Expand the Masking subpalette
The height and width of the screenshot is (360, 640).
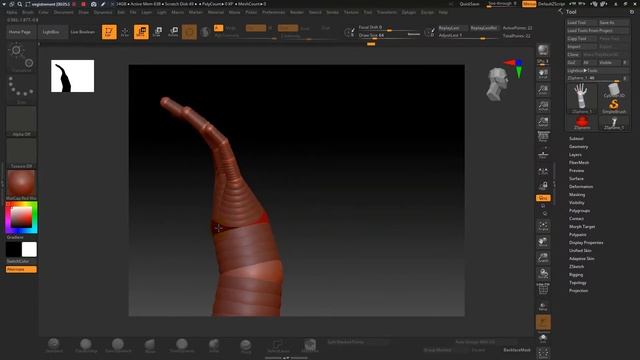click(x=577, y=195)
